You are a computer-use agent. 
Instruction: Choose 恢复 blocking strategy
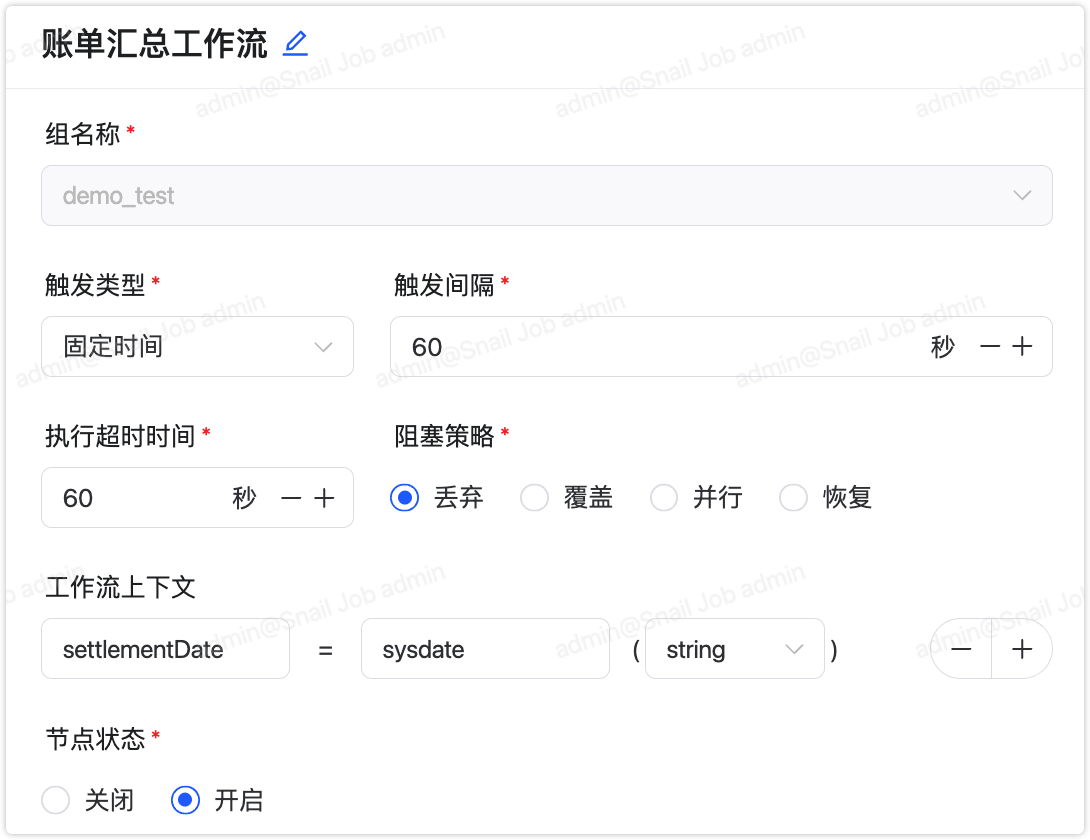[794, 498]
